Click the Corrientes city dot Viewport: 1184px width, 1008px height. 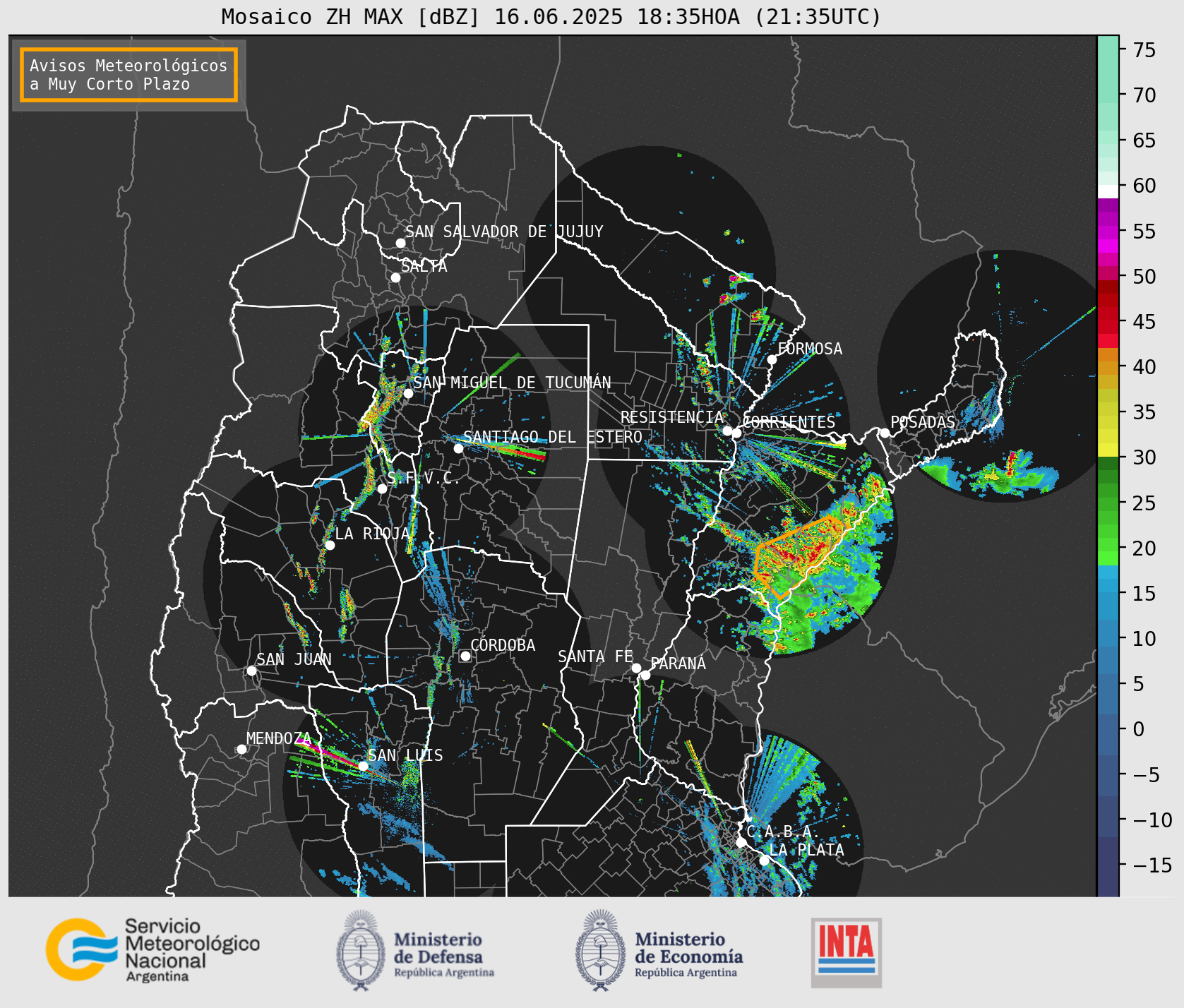[736, 433]
